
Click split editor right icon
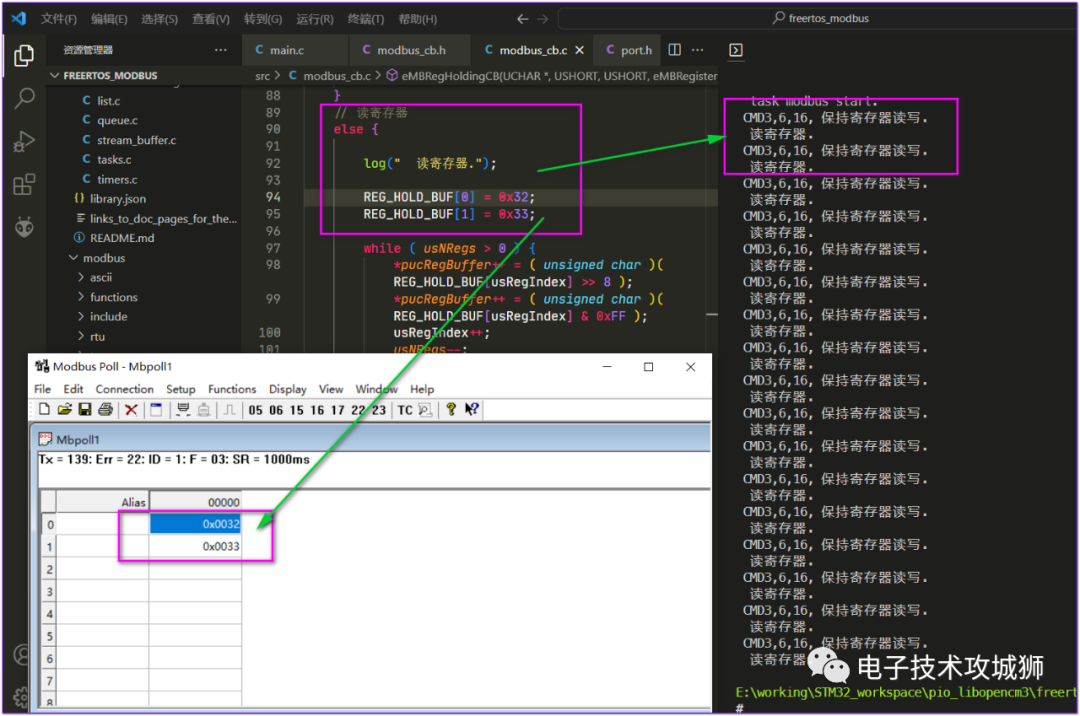tap(675, 50)
